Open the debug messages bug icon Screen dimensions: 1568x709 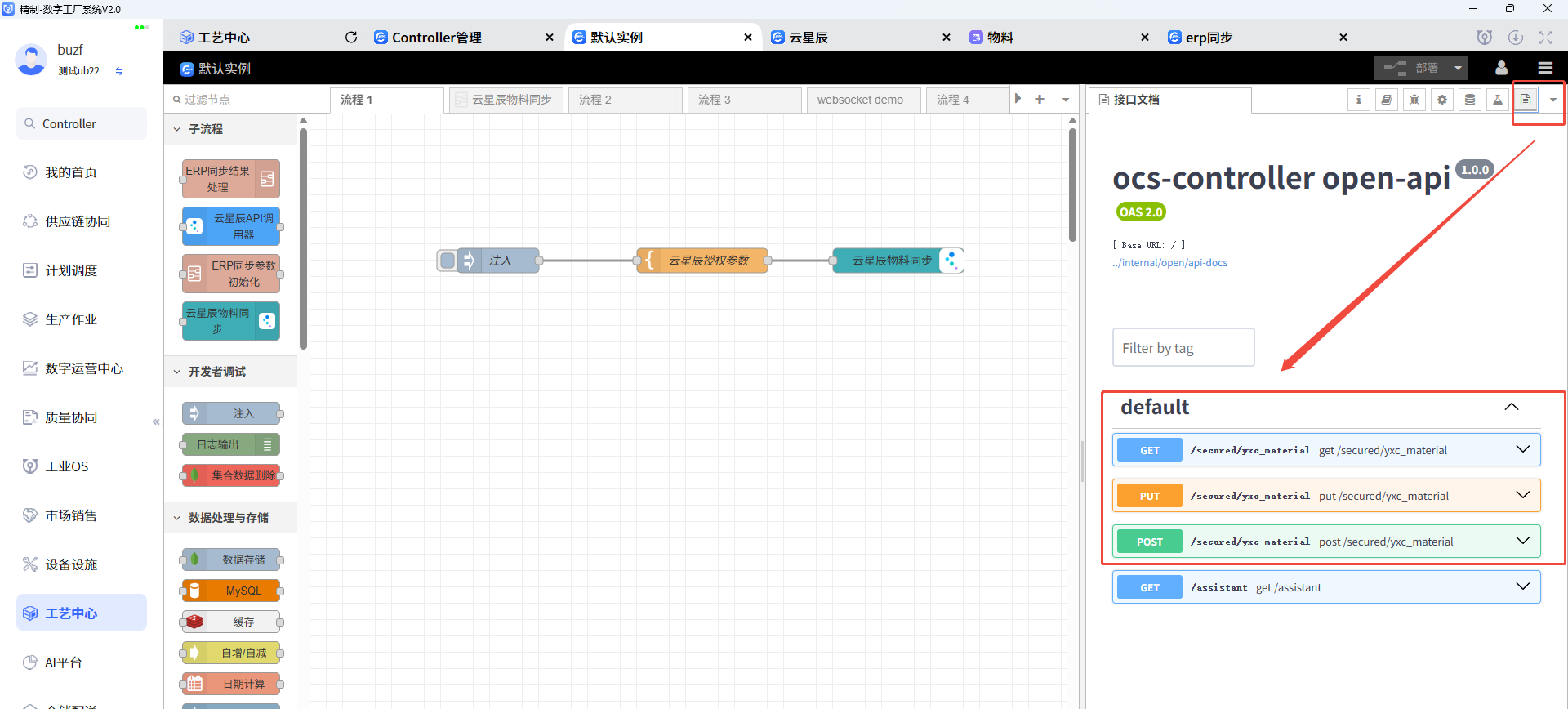tap(1414, 100)
